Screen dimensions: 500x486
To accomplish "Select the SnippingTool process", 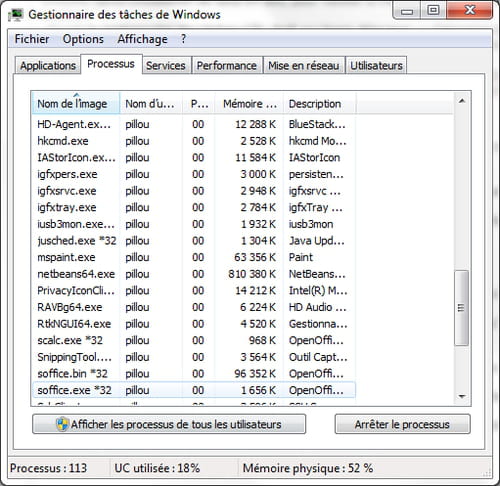I will pos(193,357).
